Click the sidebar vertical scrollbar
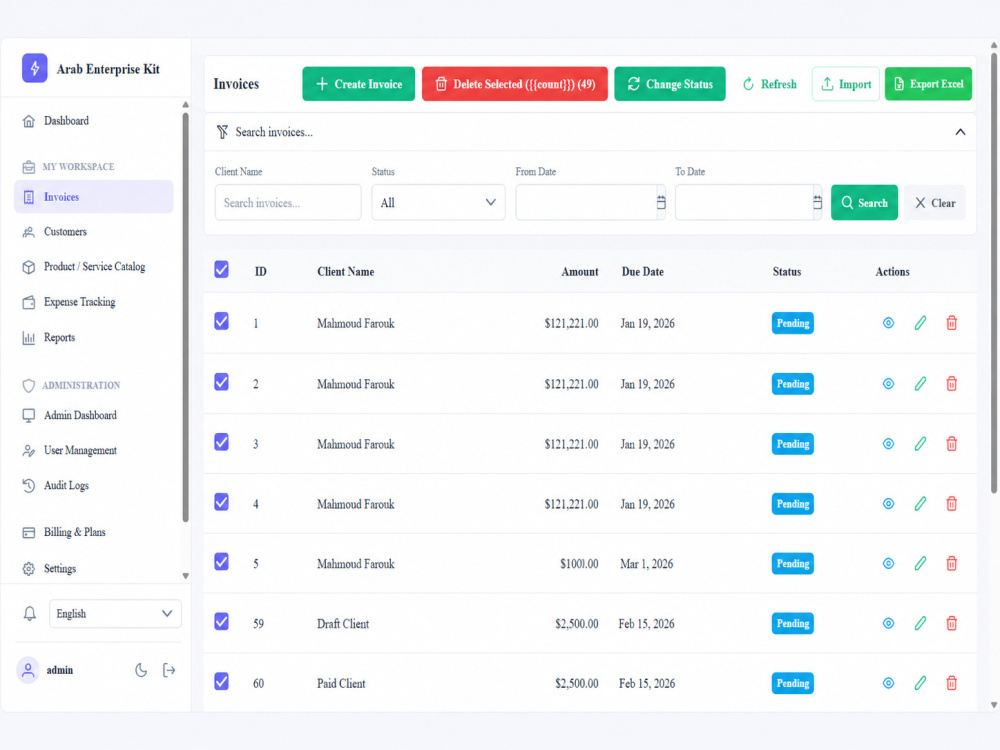The image size is (1000, 750). point(186,318)
